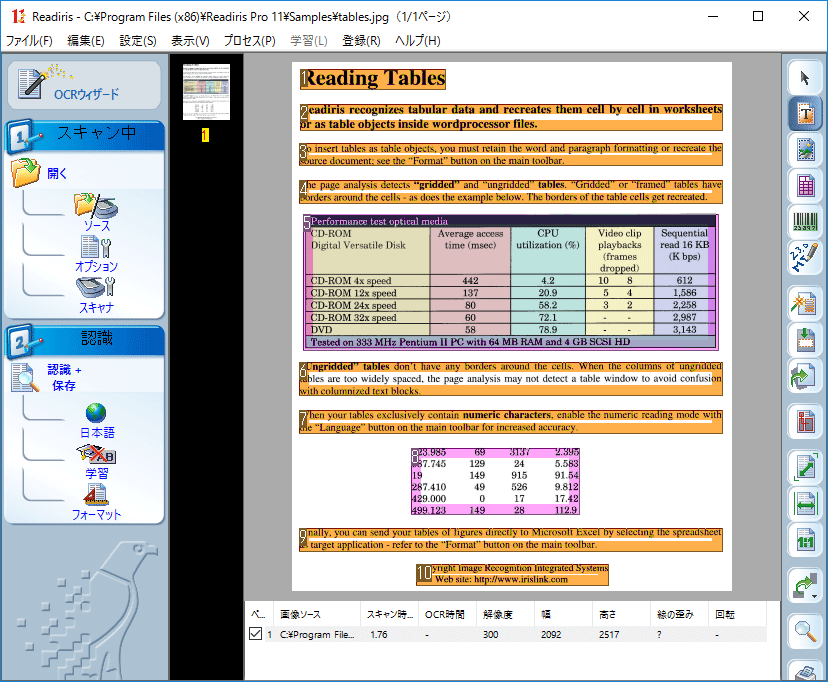The image size is (828, 682).
Task: Set zoom to 1:1 actual size
Action: tap(805, 539)
